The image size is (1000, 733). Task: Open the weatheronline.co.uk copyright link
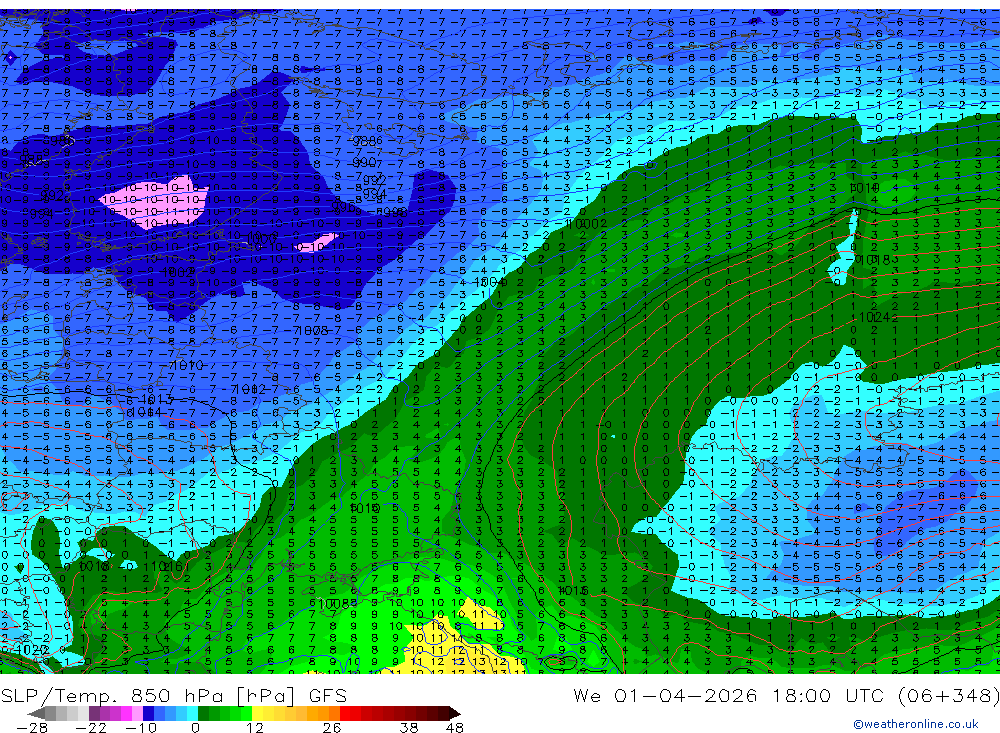point(916,724)
